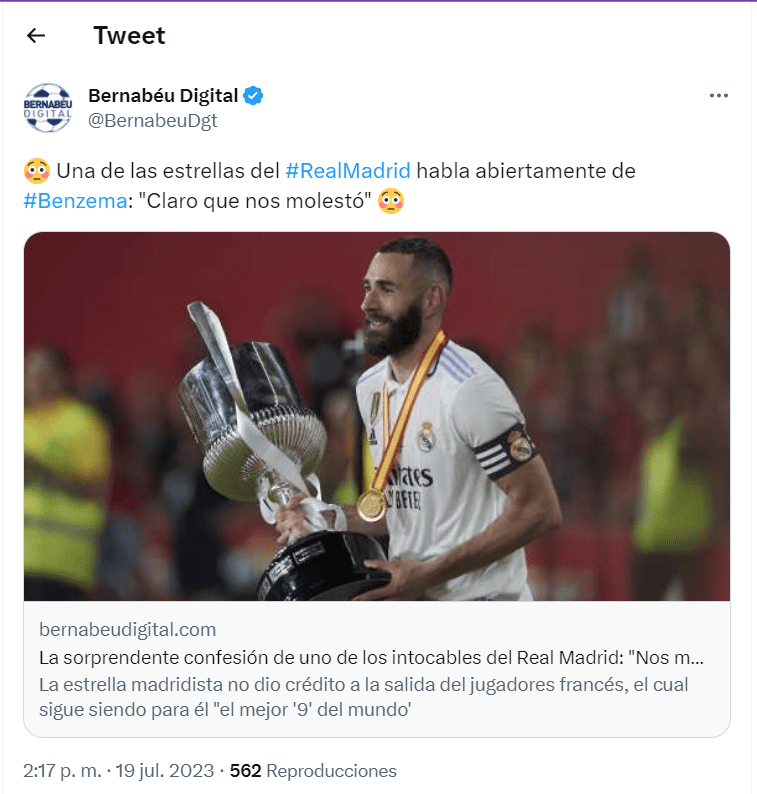Click the 19 jul. 2023 date
757x794 pixels.
[x=165, y=771]
